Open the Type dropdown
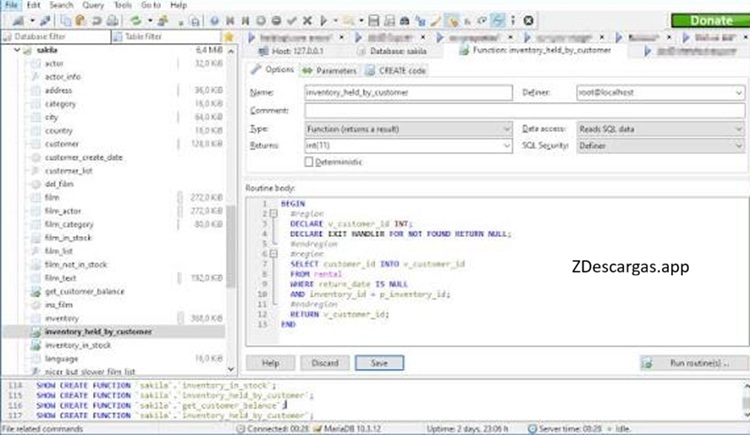750x435 pixels. (x=506, y=129)
